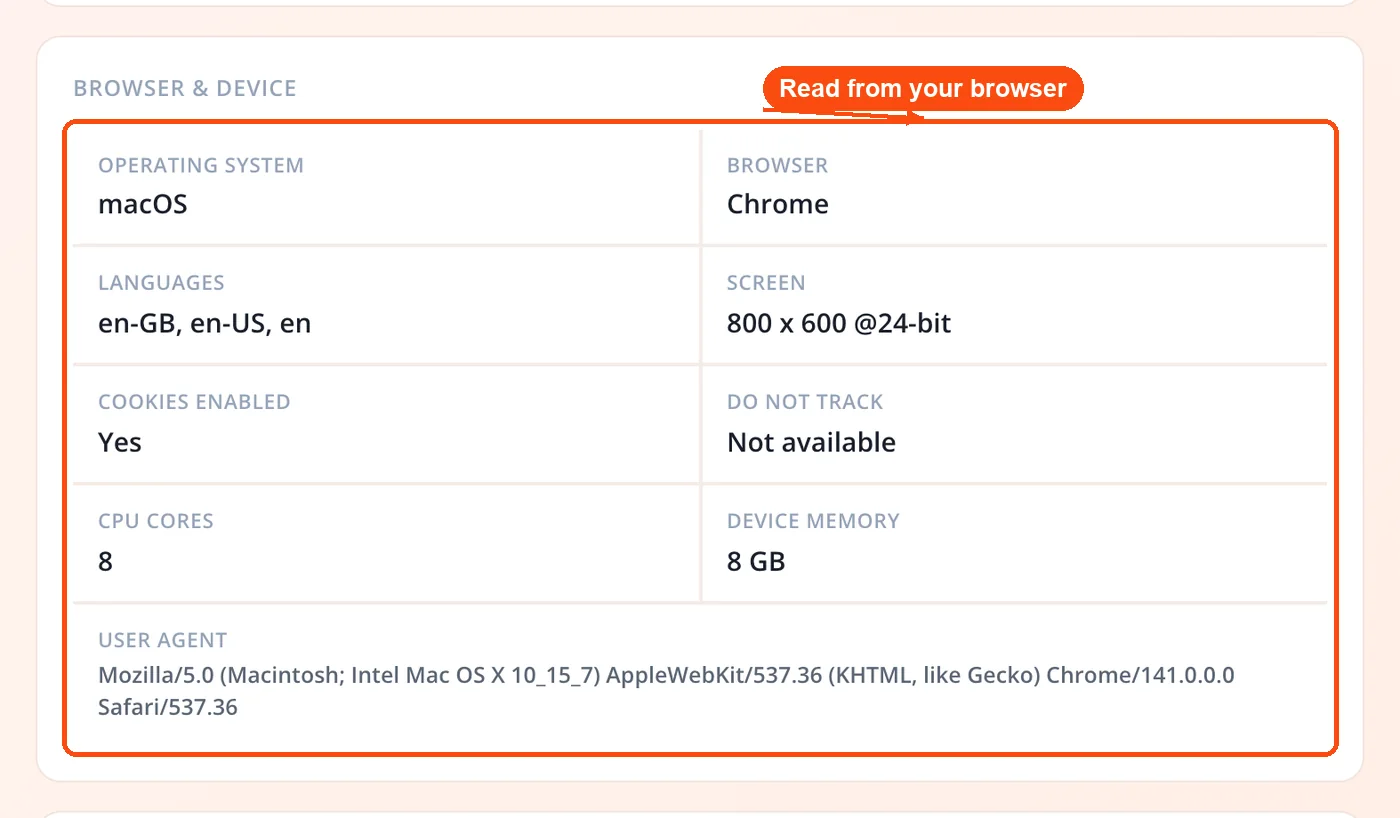Image resolution: width=1400 pixels, height=818 pixels.
Task: Click the SCREEN label
Action: click(x=766, y=283)
